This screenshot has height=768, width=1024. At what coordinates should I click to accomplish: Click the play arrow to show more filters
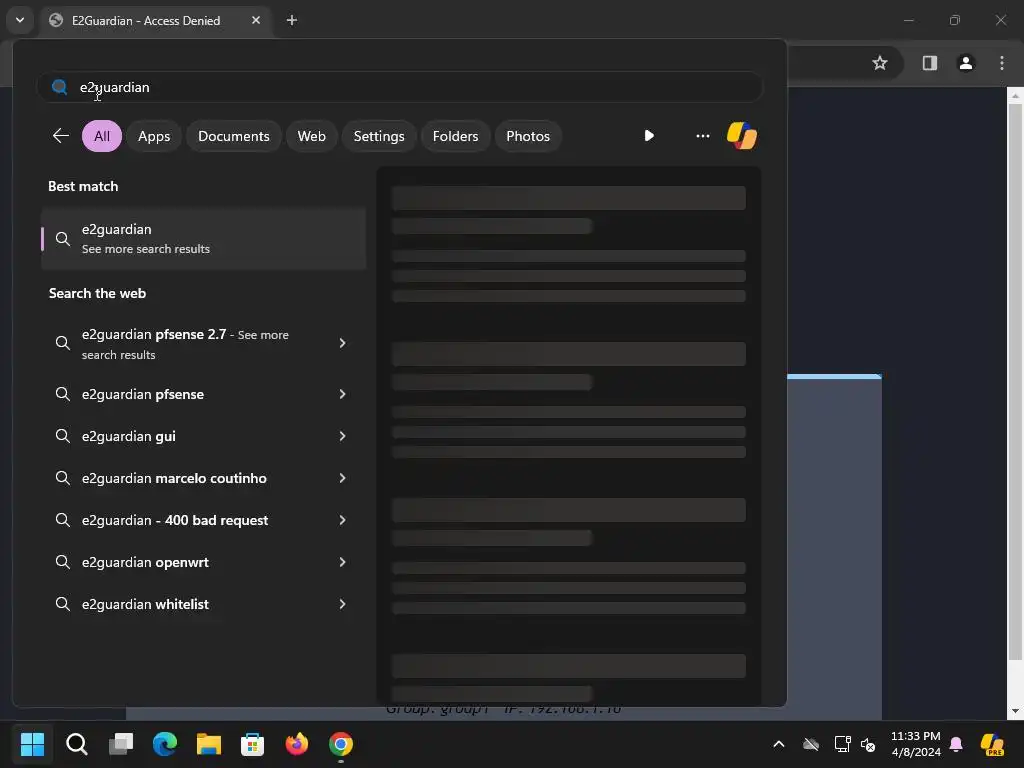pyautogui.click(x=649, y=136)
